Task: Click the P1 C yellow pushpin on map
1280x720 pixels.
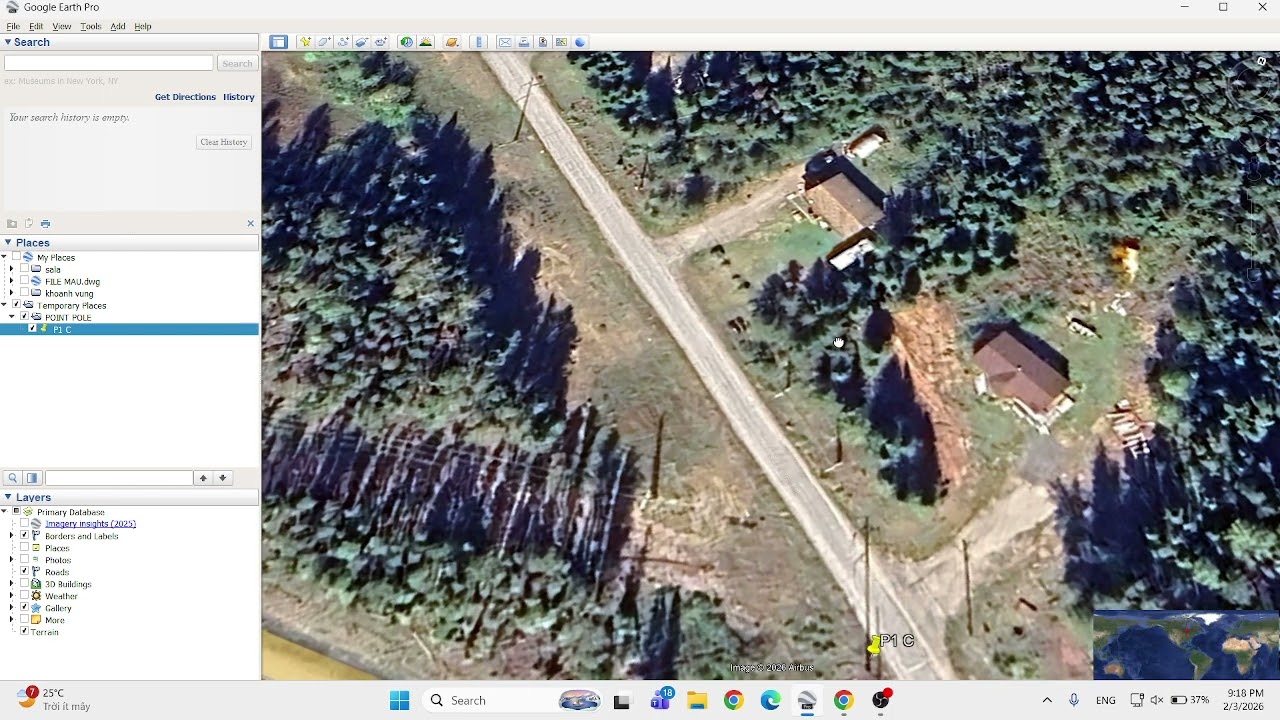Action: [x=874, y=645]
